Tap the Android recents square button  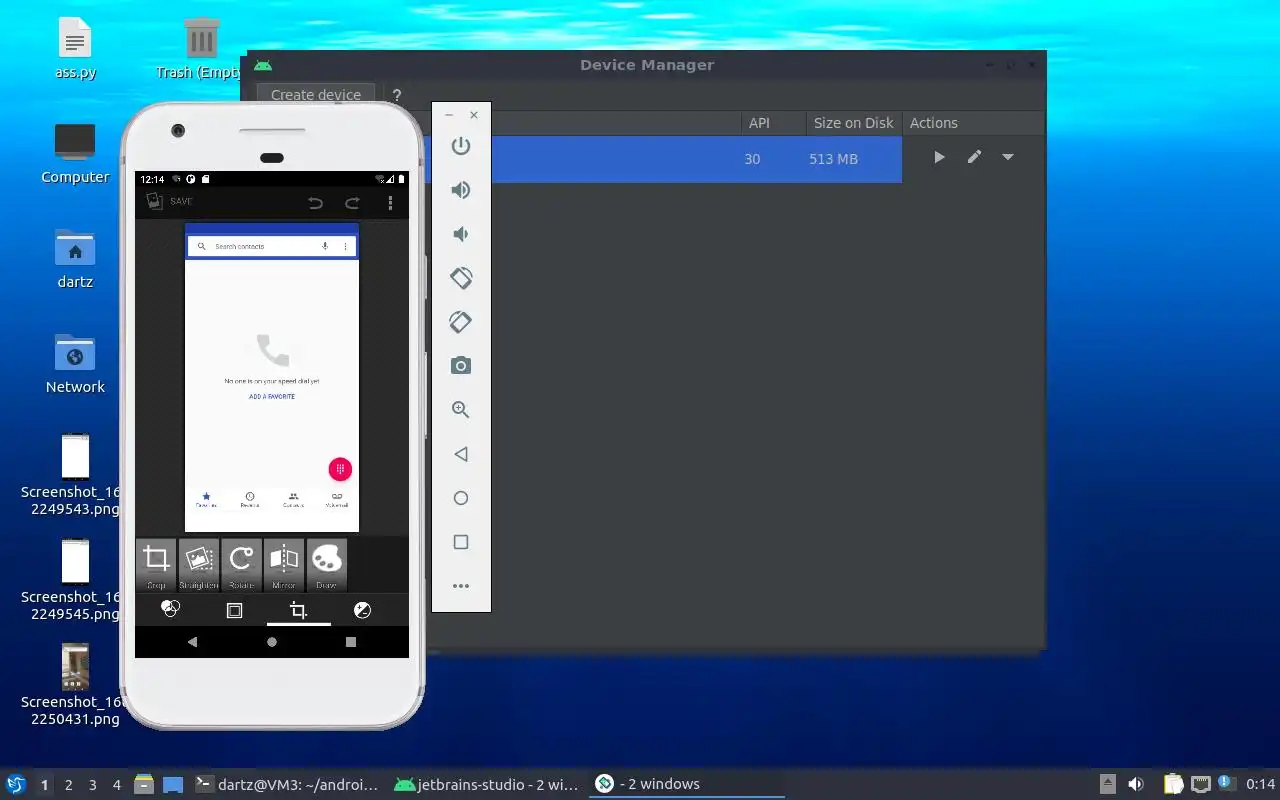pyautogui.click(x=351, y=642)
